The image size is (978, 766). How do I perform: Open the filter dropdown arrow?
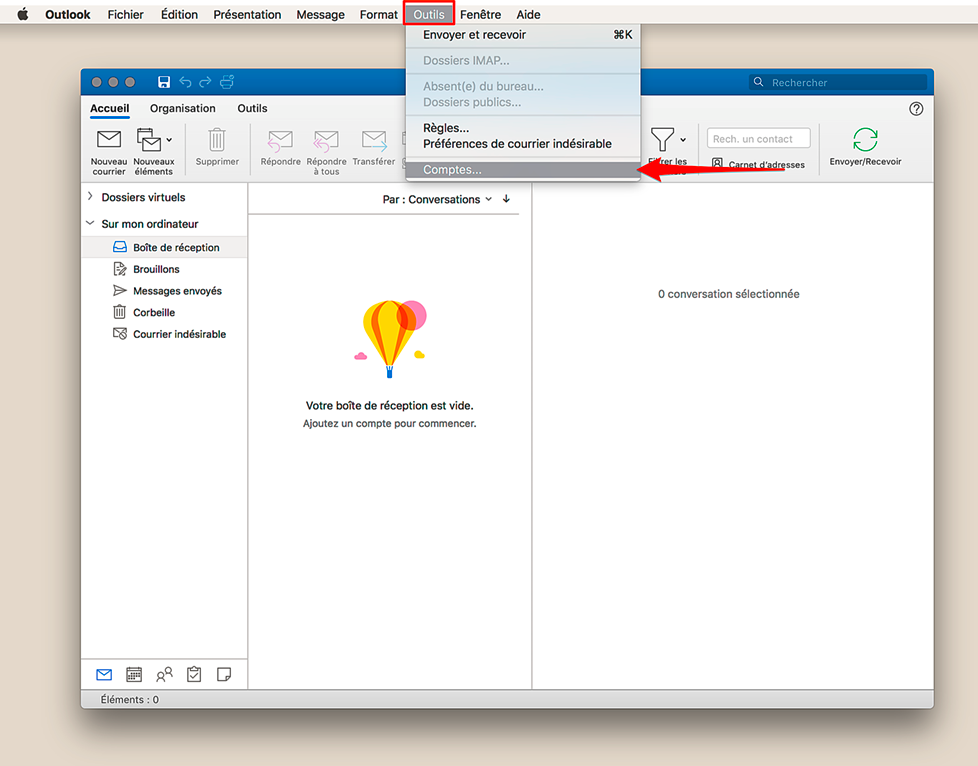tap(683, 140)
